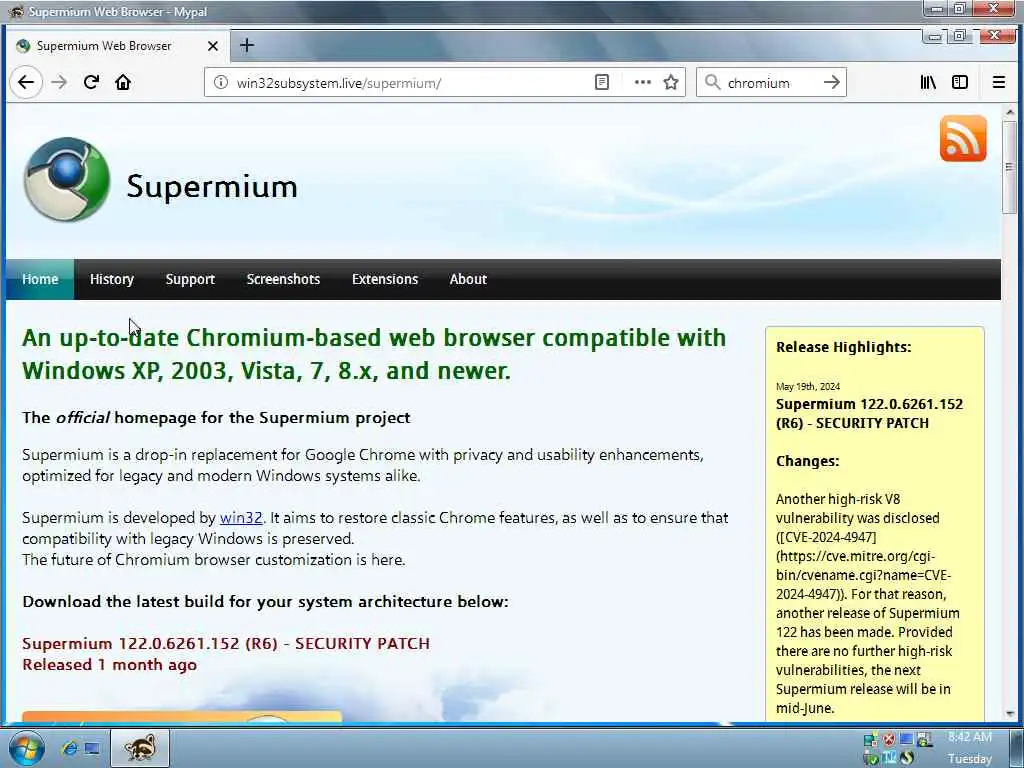Screen dimensions: 1024x768
Task: Show the browser sidebar
Action: point(959,82)
